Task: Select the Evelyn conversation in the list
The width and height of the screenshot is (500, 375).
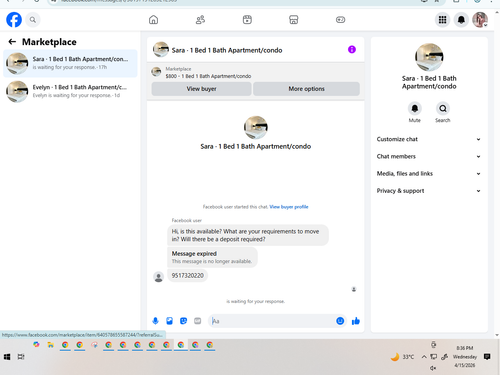Action: point(70,91)
